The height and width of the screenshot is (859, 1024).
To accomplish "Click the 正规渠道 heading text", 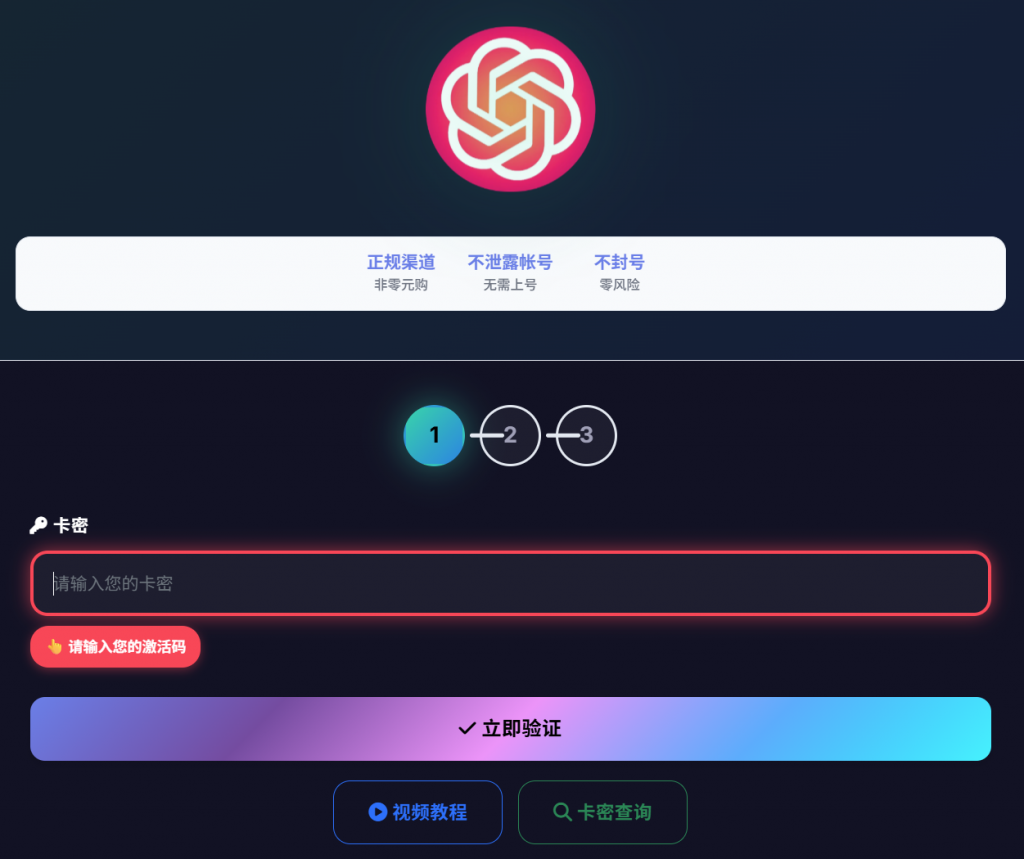I will click(x=401, y=262).
